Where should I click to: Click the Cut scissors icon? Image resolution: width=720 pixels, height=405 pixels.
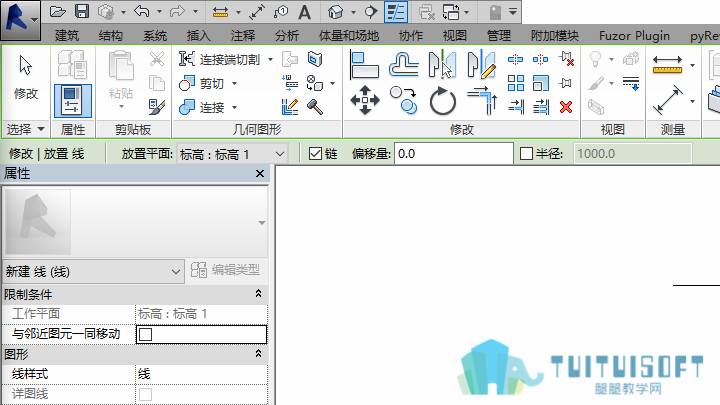coord(157,59)
